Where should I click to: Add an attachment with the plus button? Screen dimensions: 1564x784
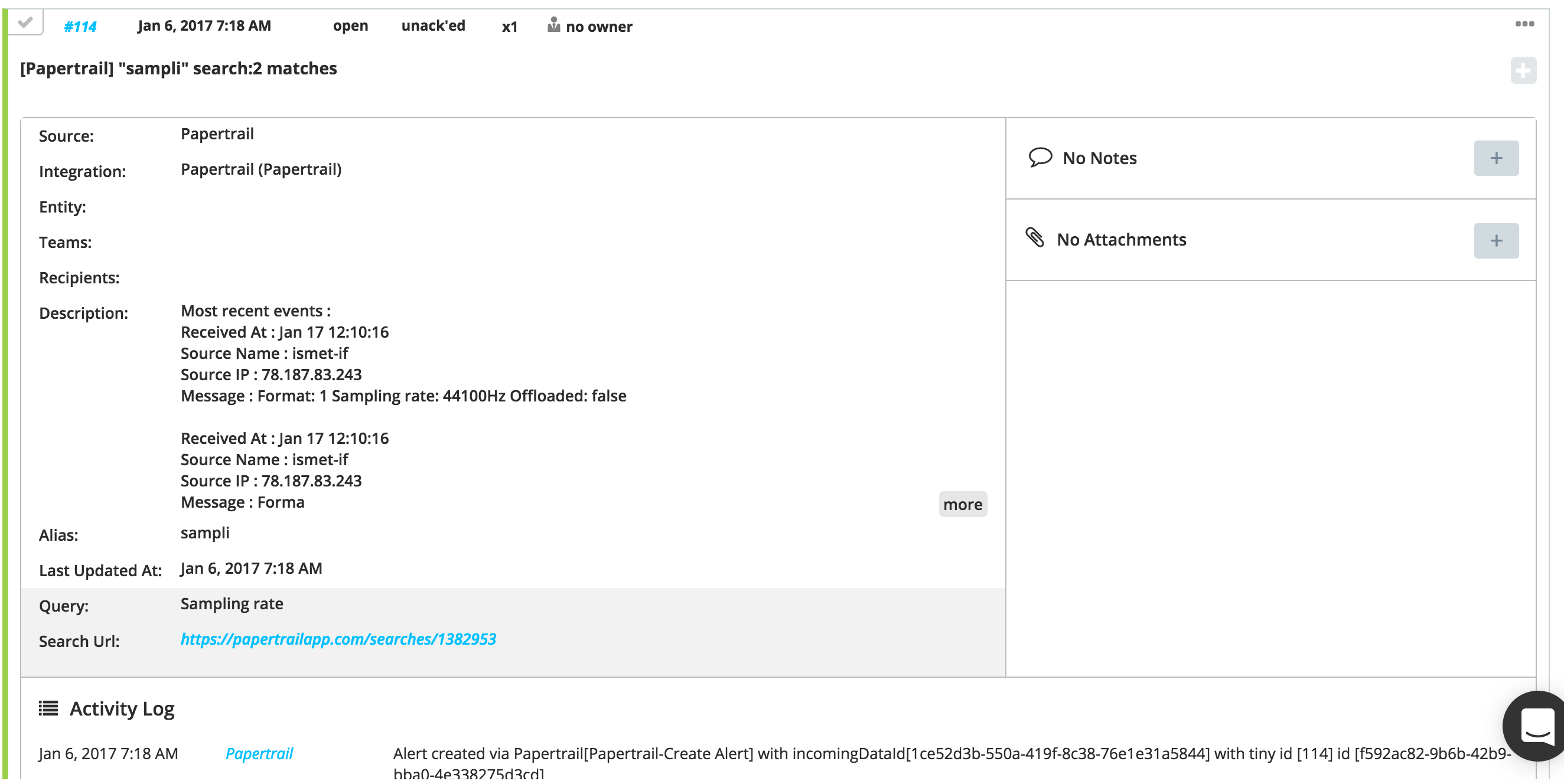1495,241
